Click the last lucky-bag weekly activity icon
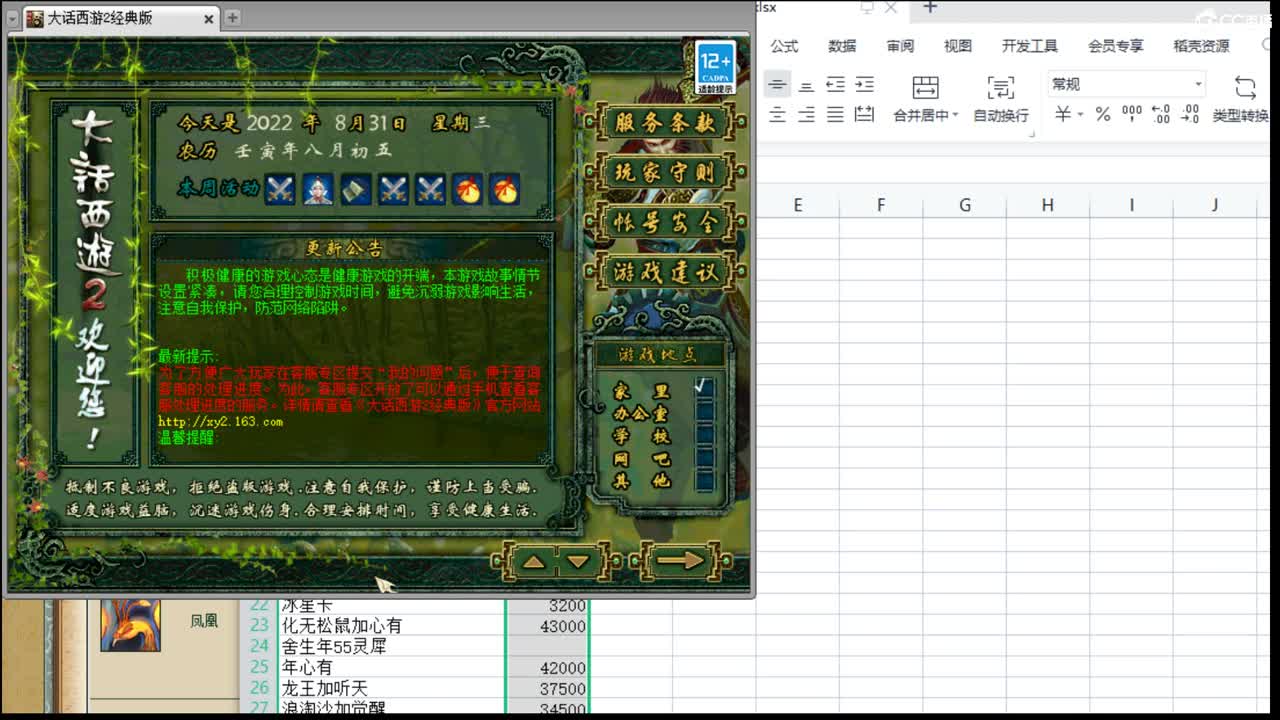The width and height of the screenshot is (1280, 720). [x=504, y=188]
